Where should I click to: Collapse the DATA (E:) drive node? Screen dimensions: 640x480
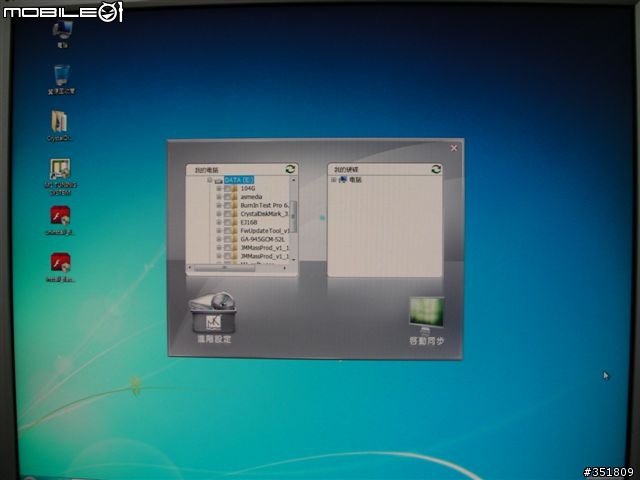[209, 180]
